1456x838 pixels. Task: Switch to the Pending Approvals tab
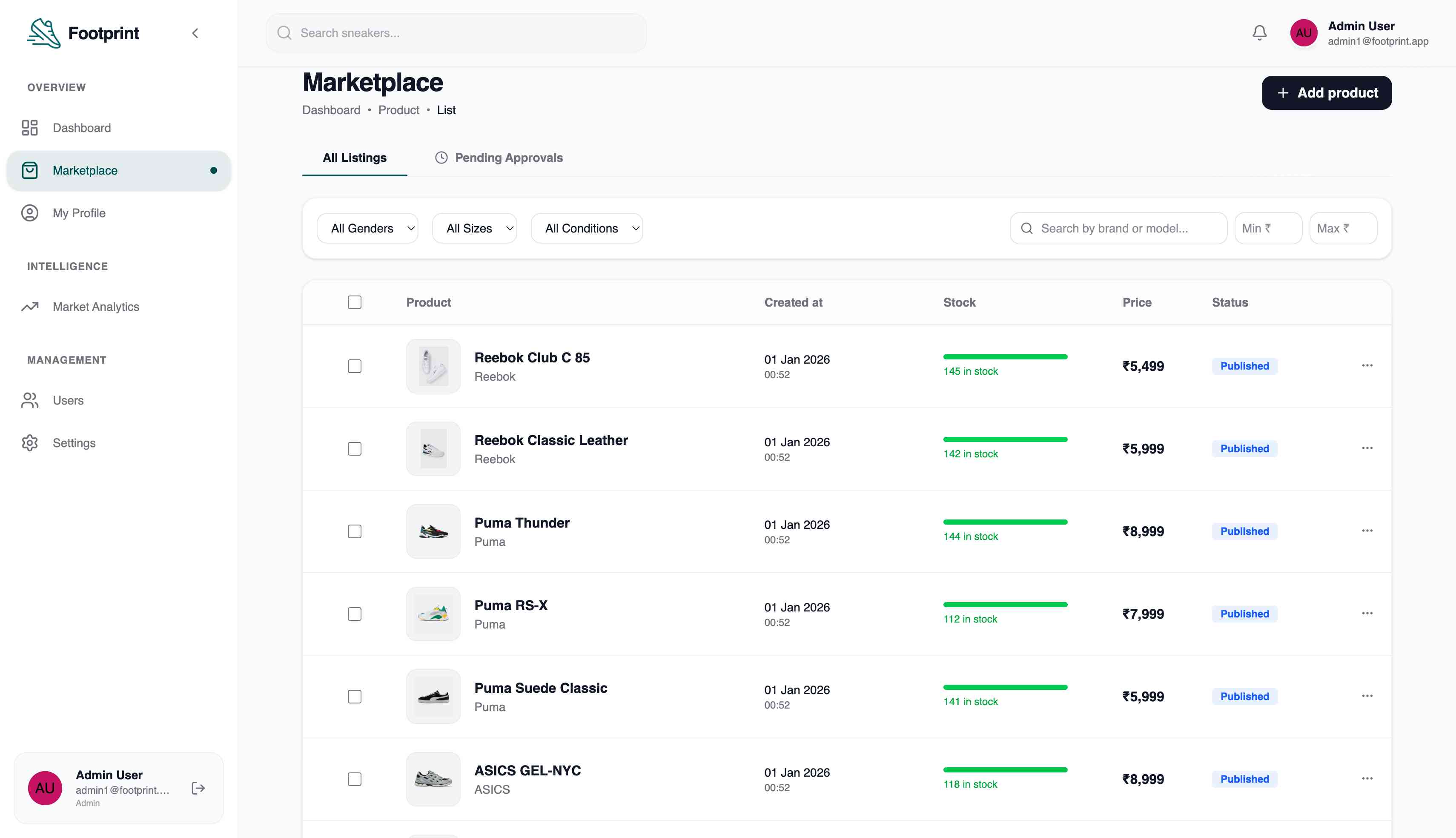[499, 158]
